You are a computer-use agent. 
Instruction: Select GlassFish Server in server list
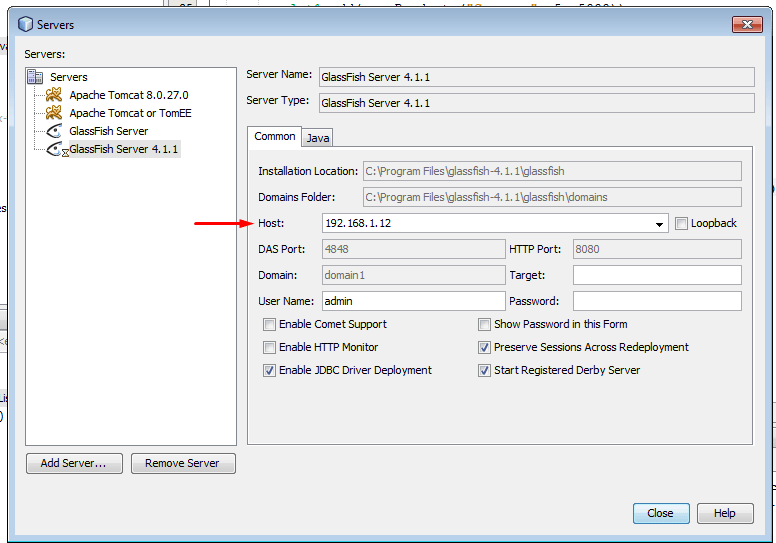tap(108, 131)
